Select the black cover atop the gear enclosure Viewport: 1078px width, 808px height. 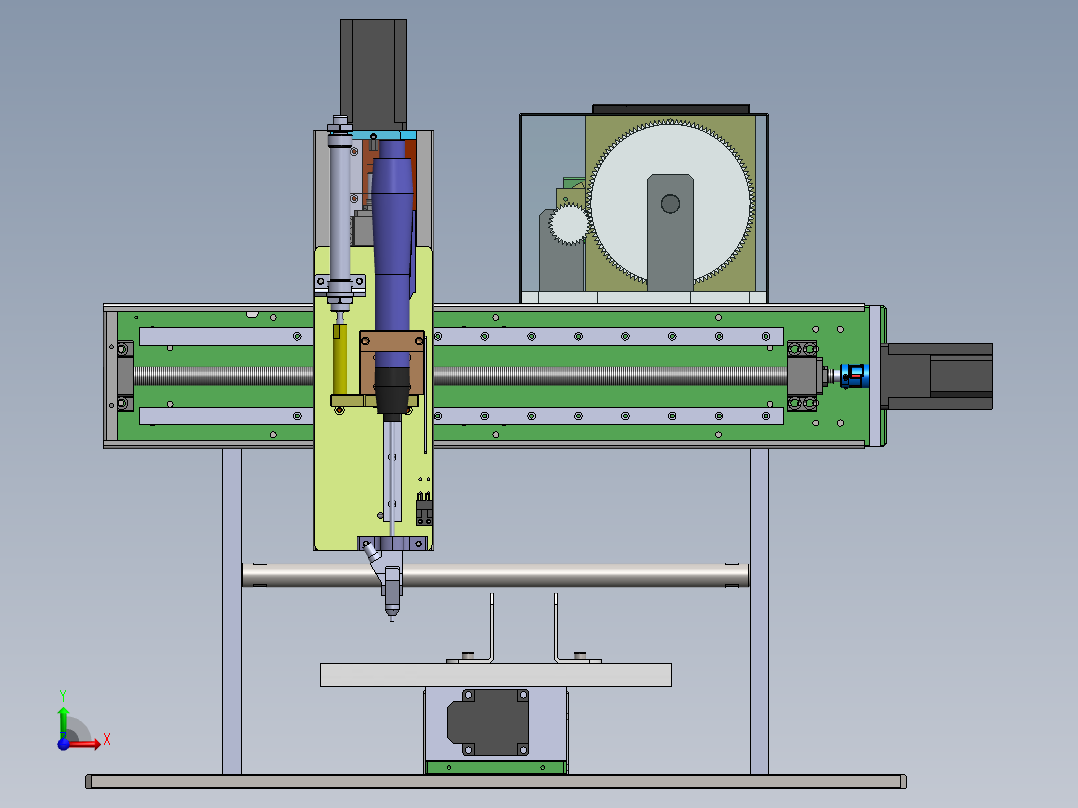(x=670, y=109)
